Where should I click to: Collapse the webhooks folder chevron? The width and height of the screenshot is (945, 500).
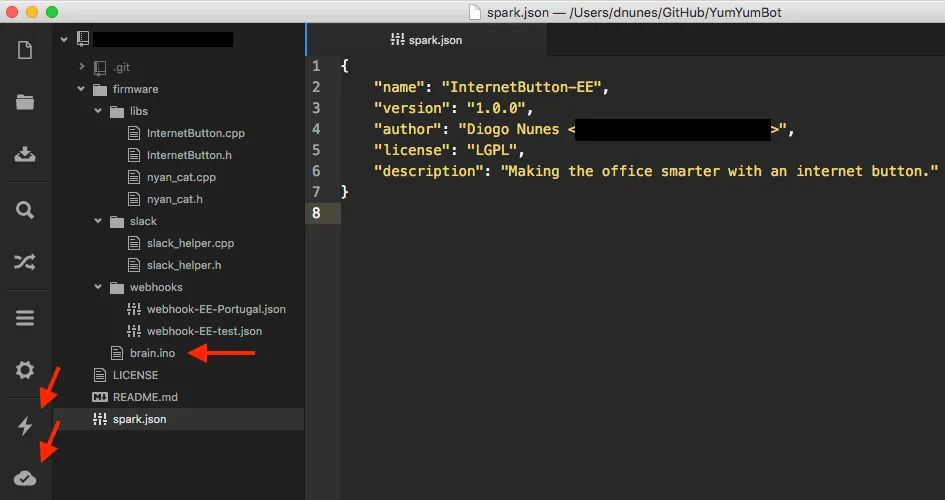98,287
